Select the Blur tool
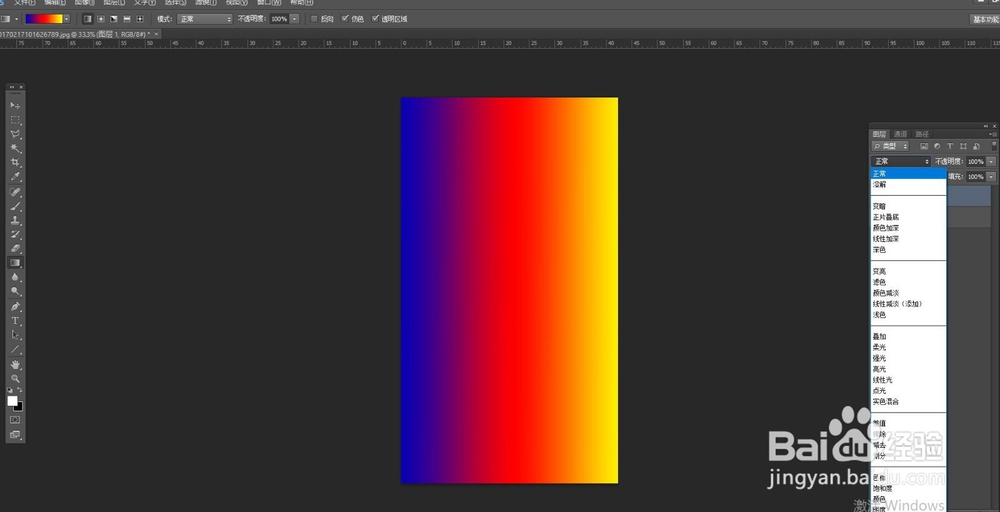 click(x=15, y=277)
